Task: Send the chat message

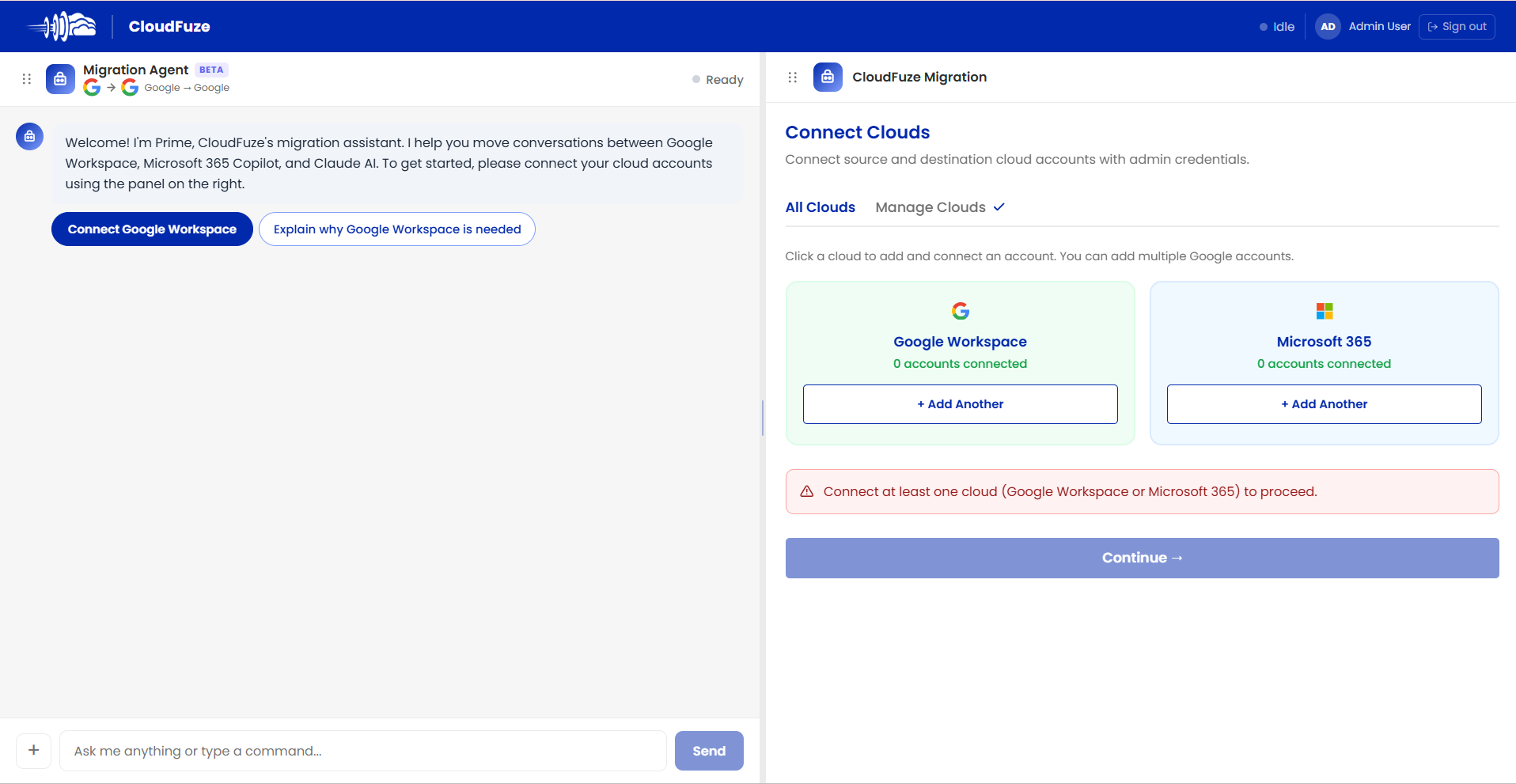Action: pyautogui.click(x=709, y=751)
